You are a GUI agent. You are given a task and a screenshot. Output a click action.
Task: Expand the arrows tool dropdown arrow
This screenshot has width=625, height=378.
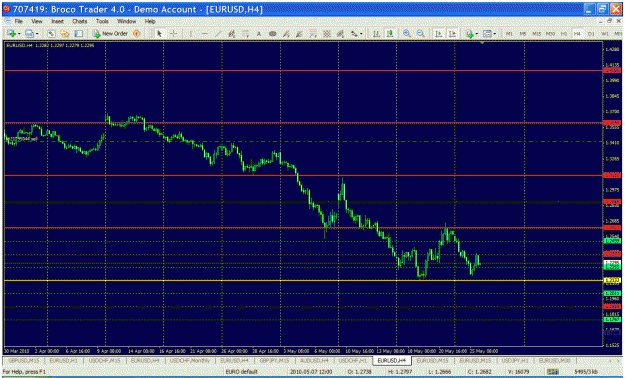click(x=361, y=34)
